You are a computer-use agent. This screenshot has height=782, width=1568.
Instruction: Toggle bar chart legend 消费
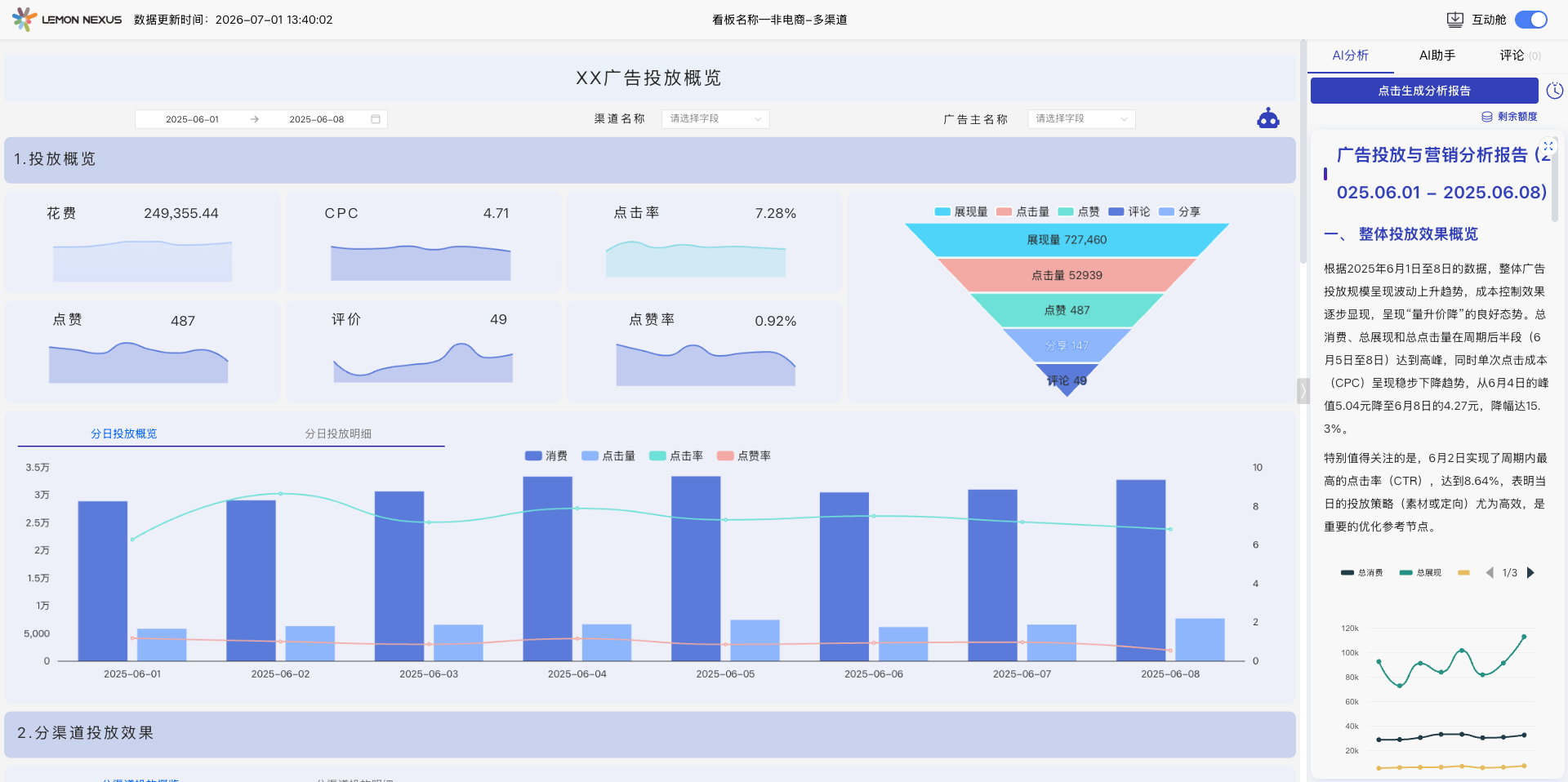[546, 455]
